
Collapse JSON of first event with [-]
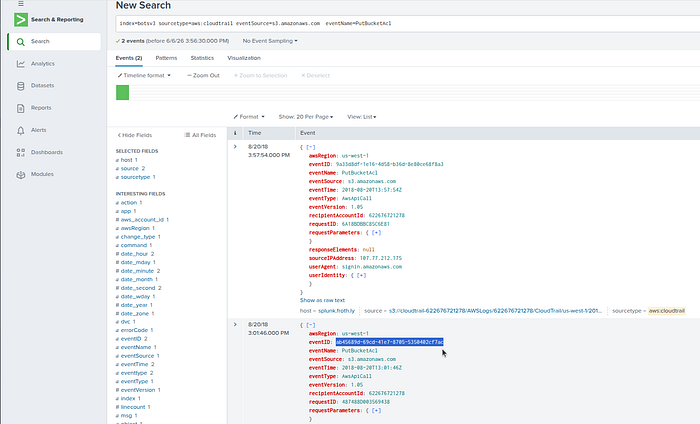311,147
